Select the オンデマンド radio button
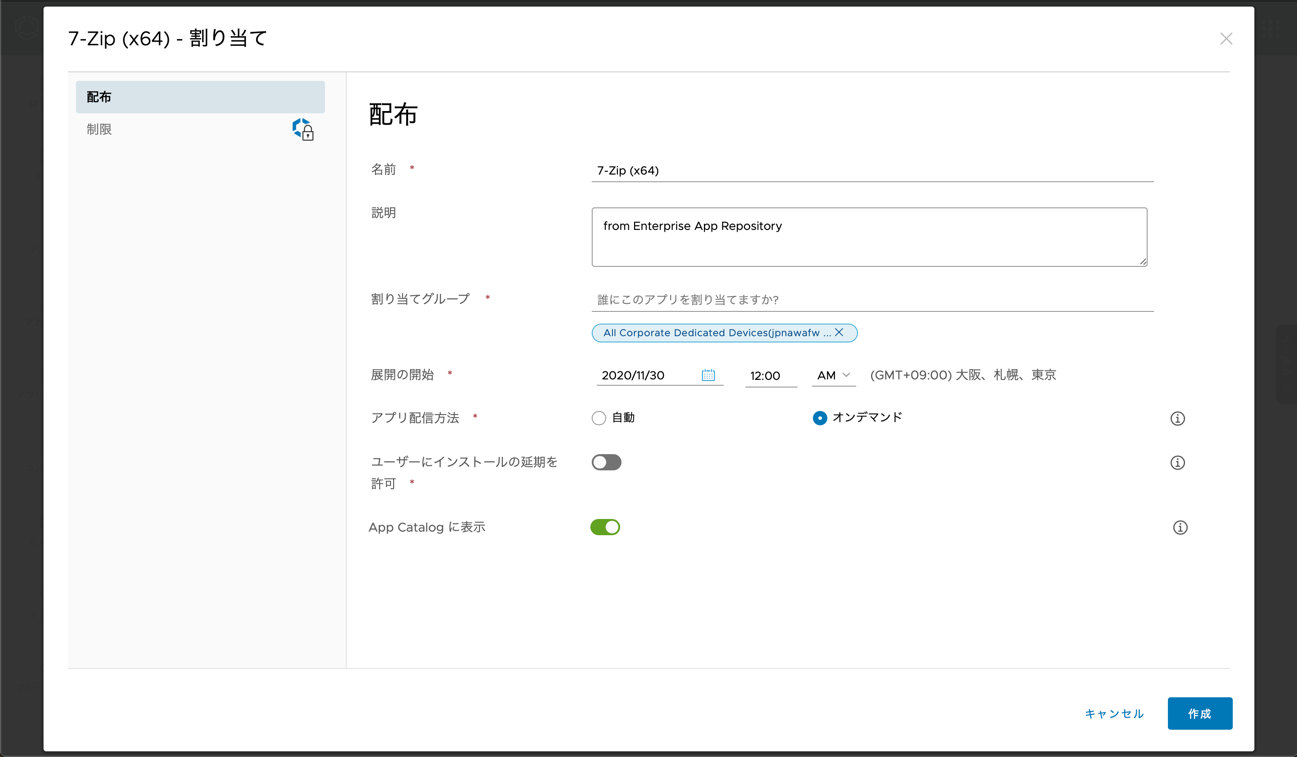1297x757 pixels. (819, 418)
